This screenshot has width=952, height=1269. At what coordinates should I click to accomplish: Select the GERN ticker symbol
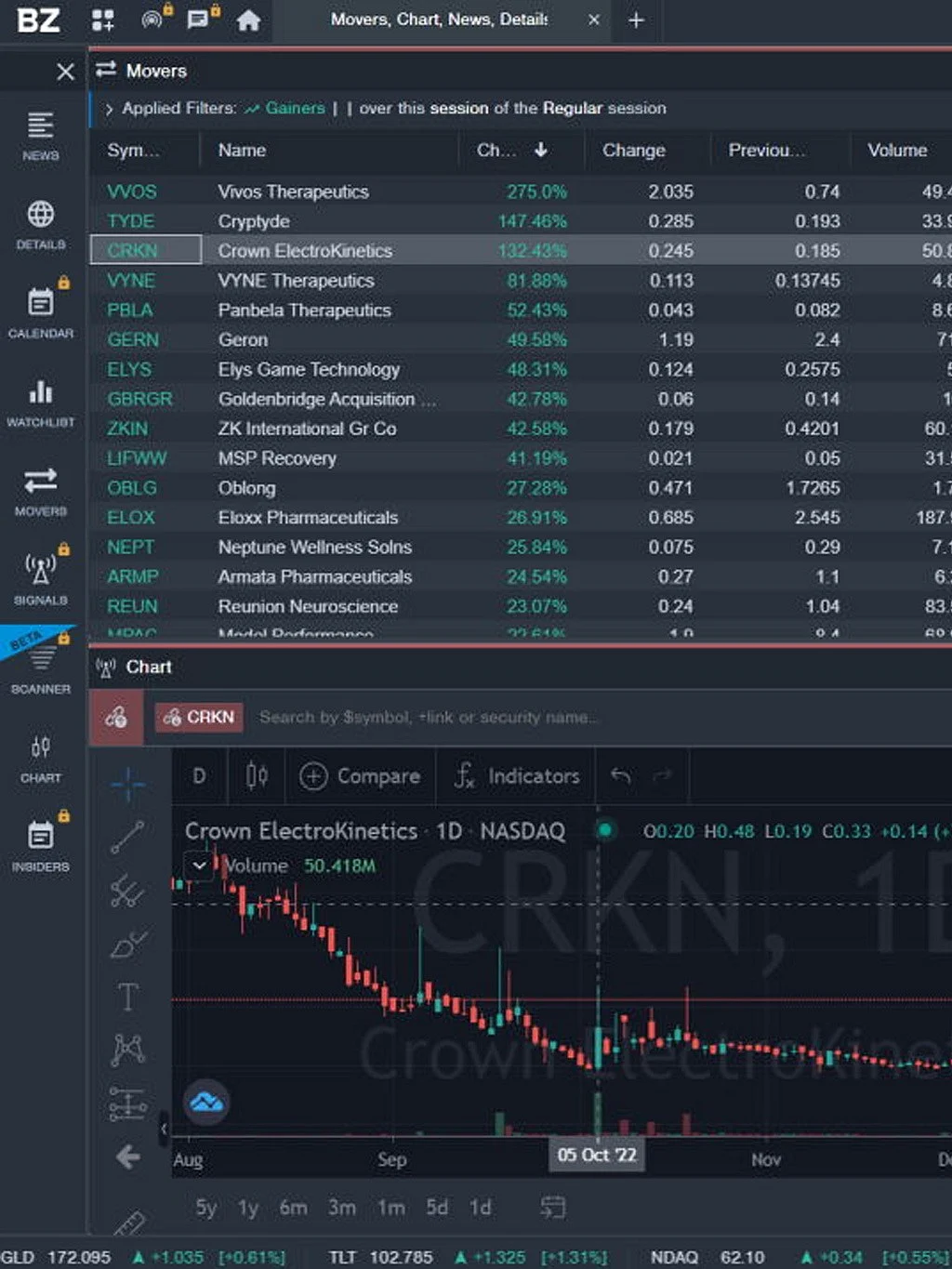[133, 340]
